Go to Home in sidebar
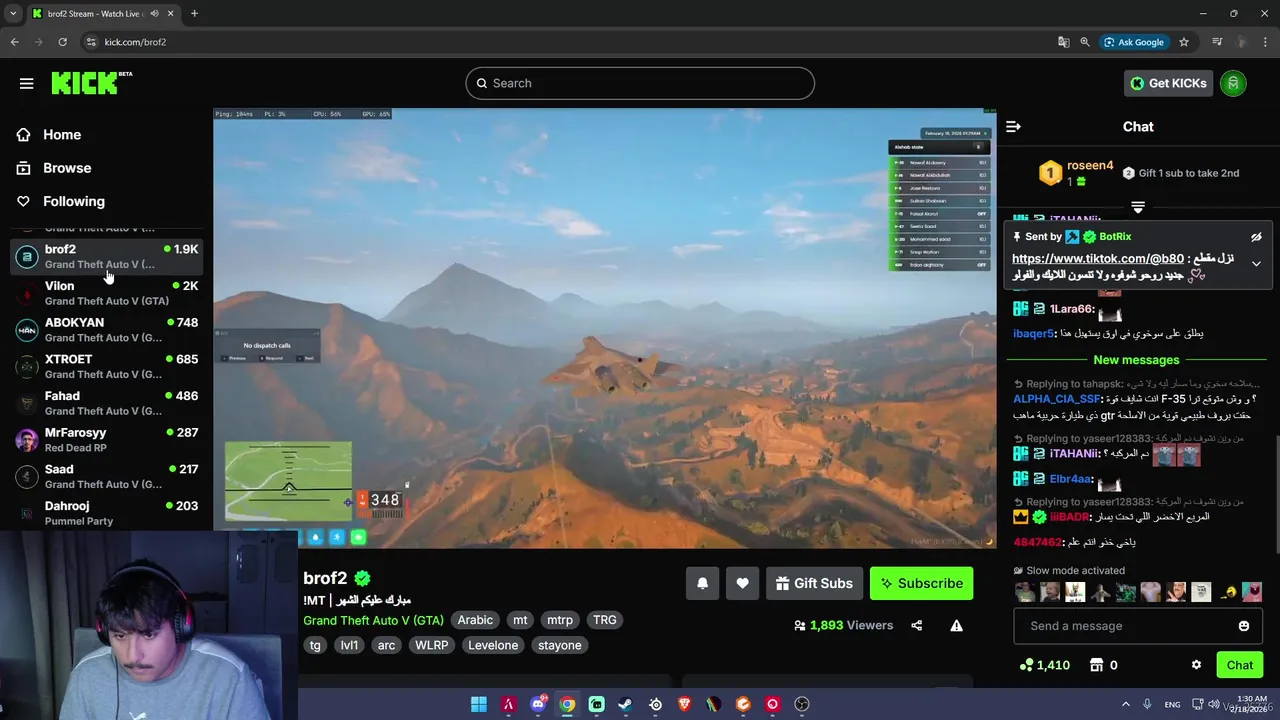The width and height of the screenshot is (1280, 720). (x=62, y=135)
